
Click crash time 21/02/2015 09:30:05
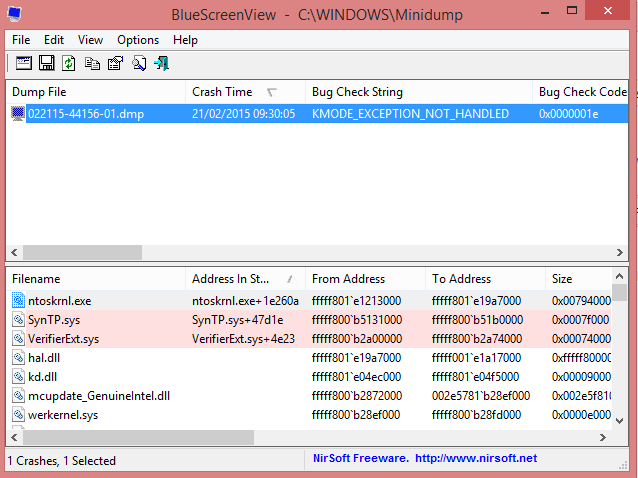[x=243, y=113]
